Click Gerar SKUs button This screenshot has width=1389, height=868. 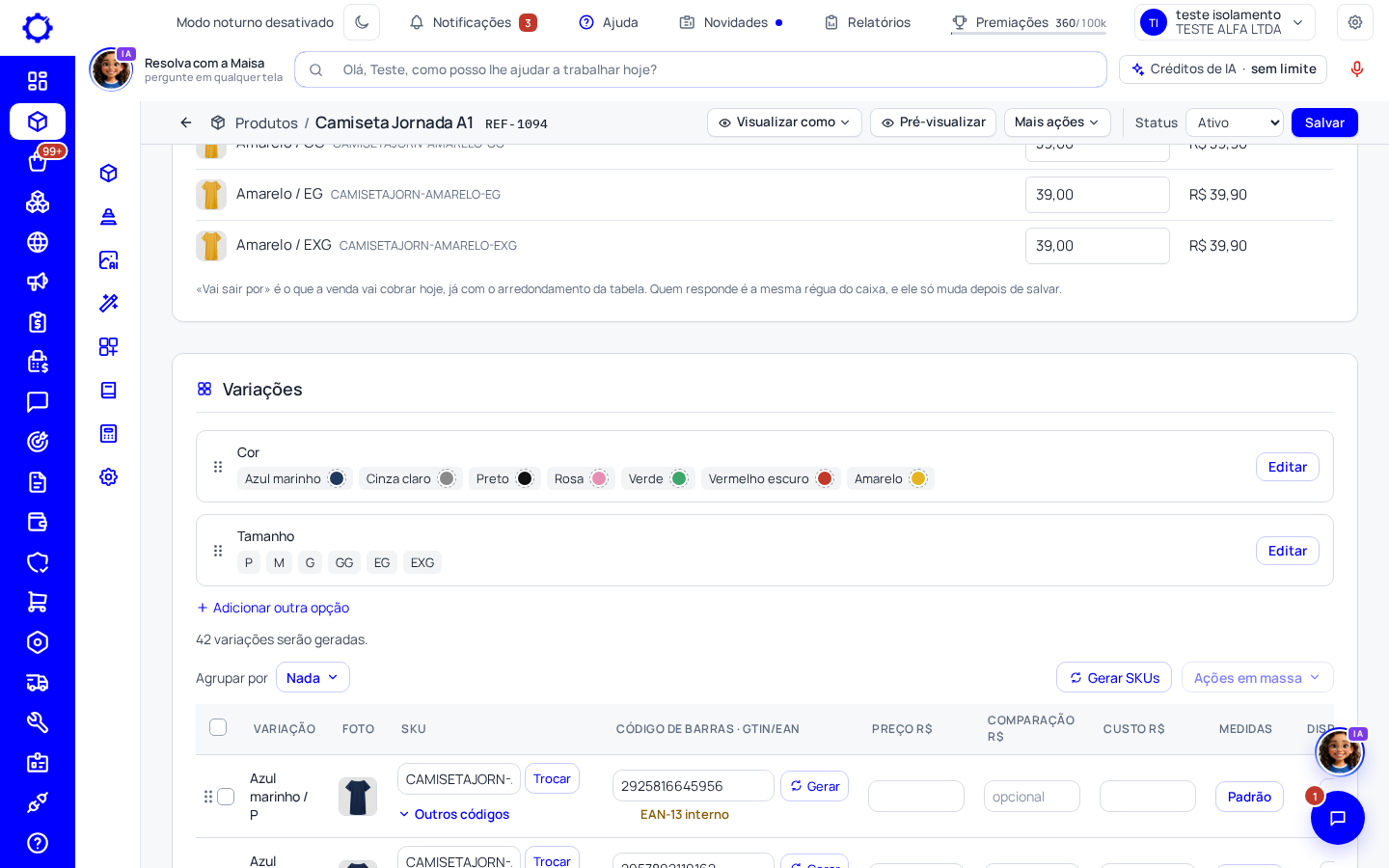pyautogui.click(x=1114, y=677)
